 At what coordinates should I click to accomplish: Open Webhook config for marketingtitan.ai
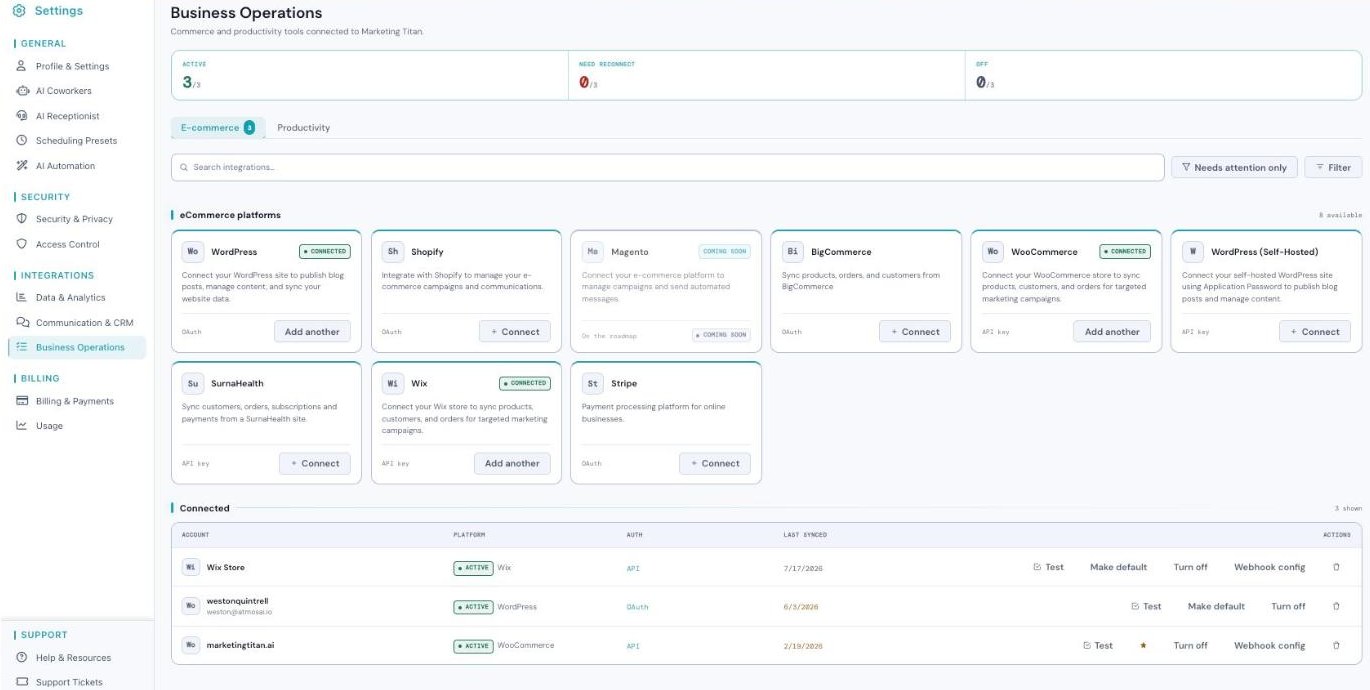(1269, 645)
